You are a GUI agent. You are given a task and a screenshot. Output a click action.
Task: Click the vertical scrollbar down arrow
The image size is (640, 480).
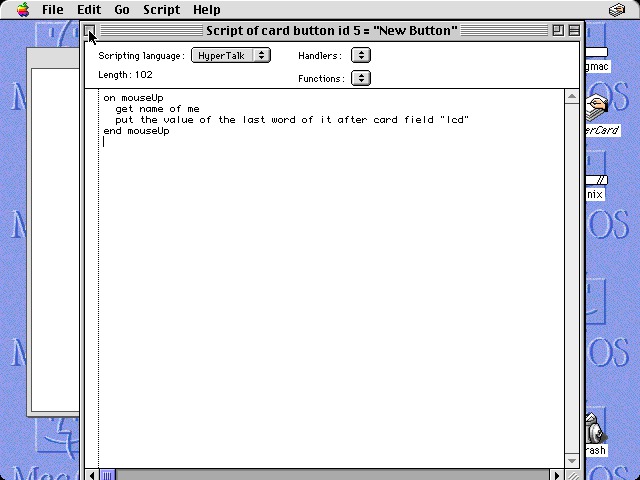[x=572, y=461]
